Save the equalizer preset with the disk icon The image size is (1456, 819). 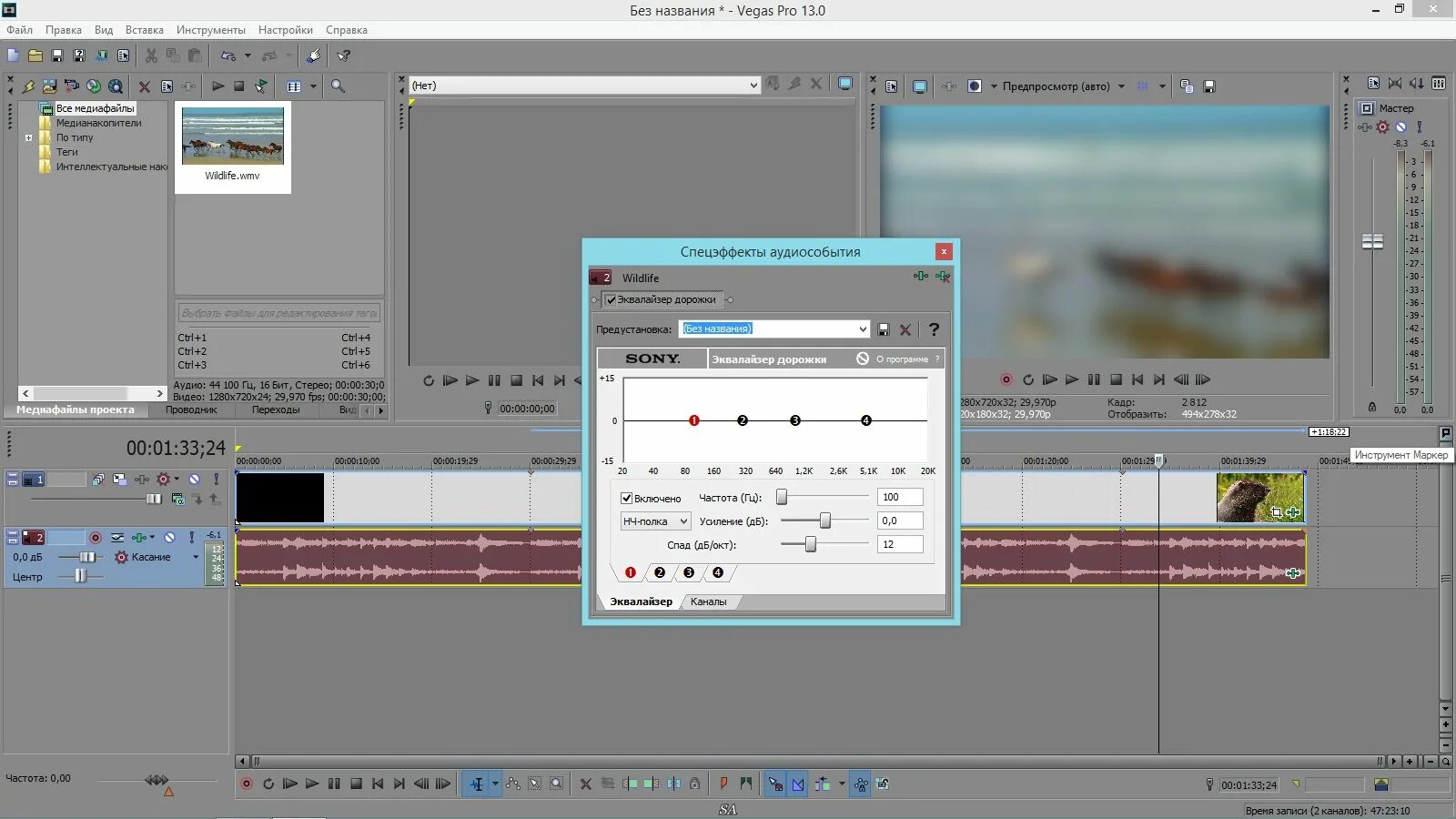pos(883,329)
